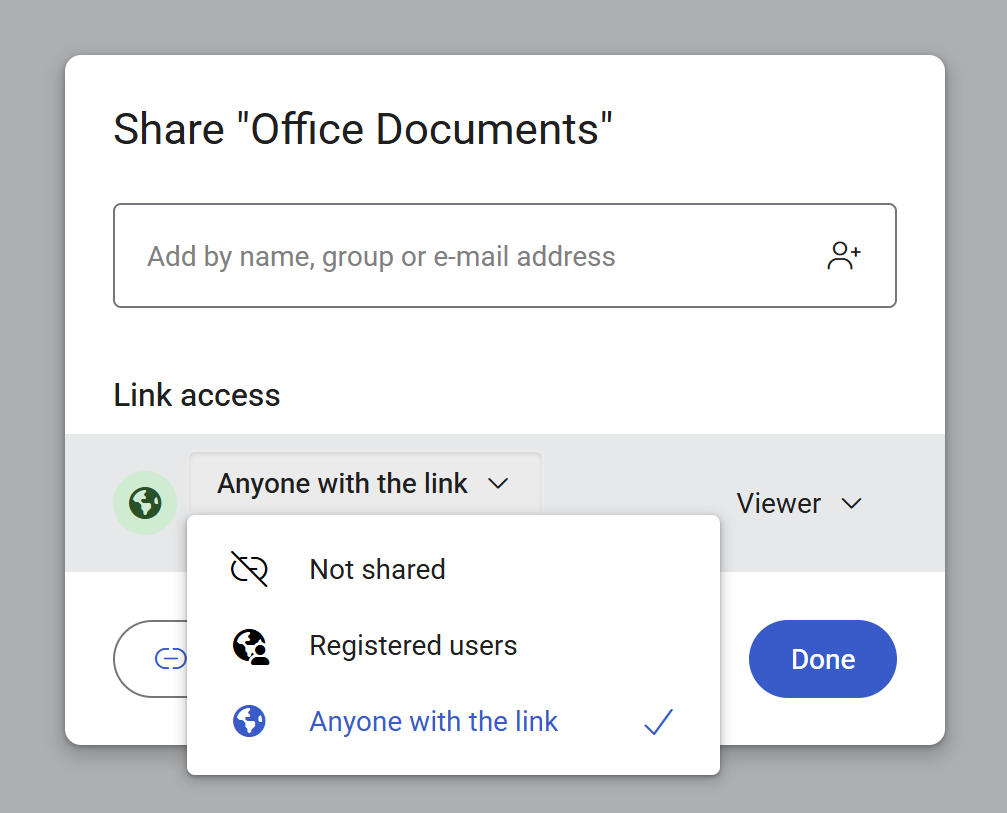Screen dimensions: 1007x813
Task: Open the Viewer role dropdown
Action: coord(797,503)
